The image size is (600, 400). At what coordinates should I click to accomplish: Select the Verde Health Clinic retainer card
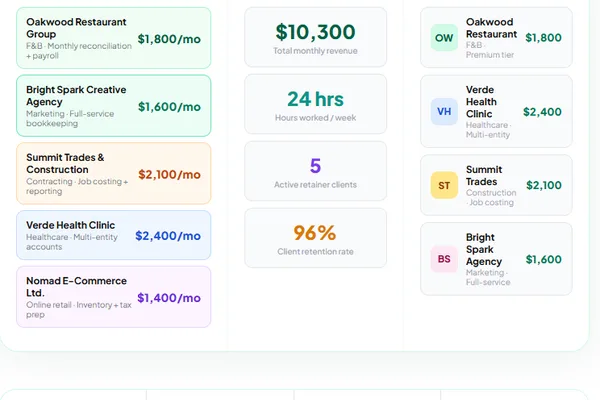[114, 235]
